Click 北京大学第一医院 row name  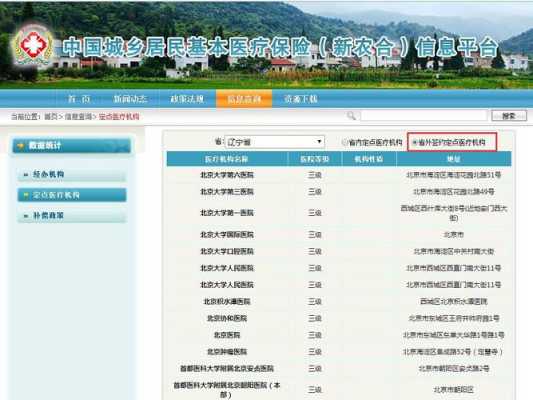pyautogui.click(x=227, y=213)
